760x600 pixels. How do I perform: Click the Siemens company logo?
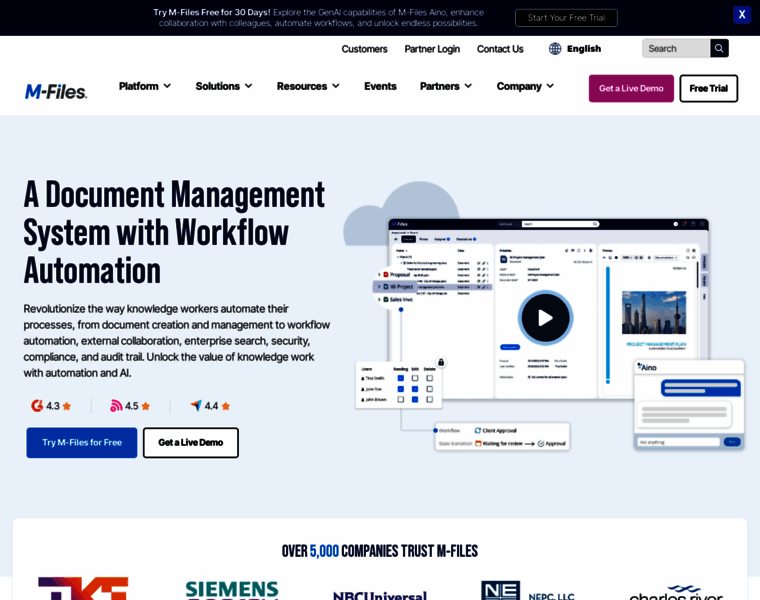(x=232, y=590)
